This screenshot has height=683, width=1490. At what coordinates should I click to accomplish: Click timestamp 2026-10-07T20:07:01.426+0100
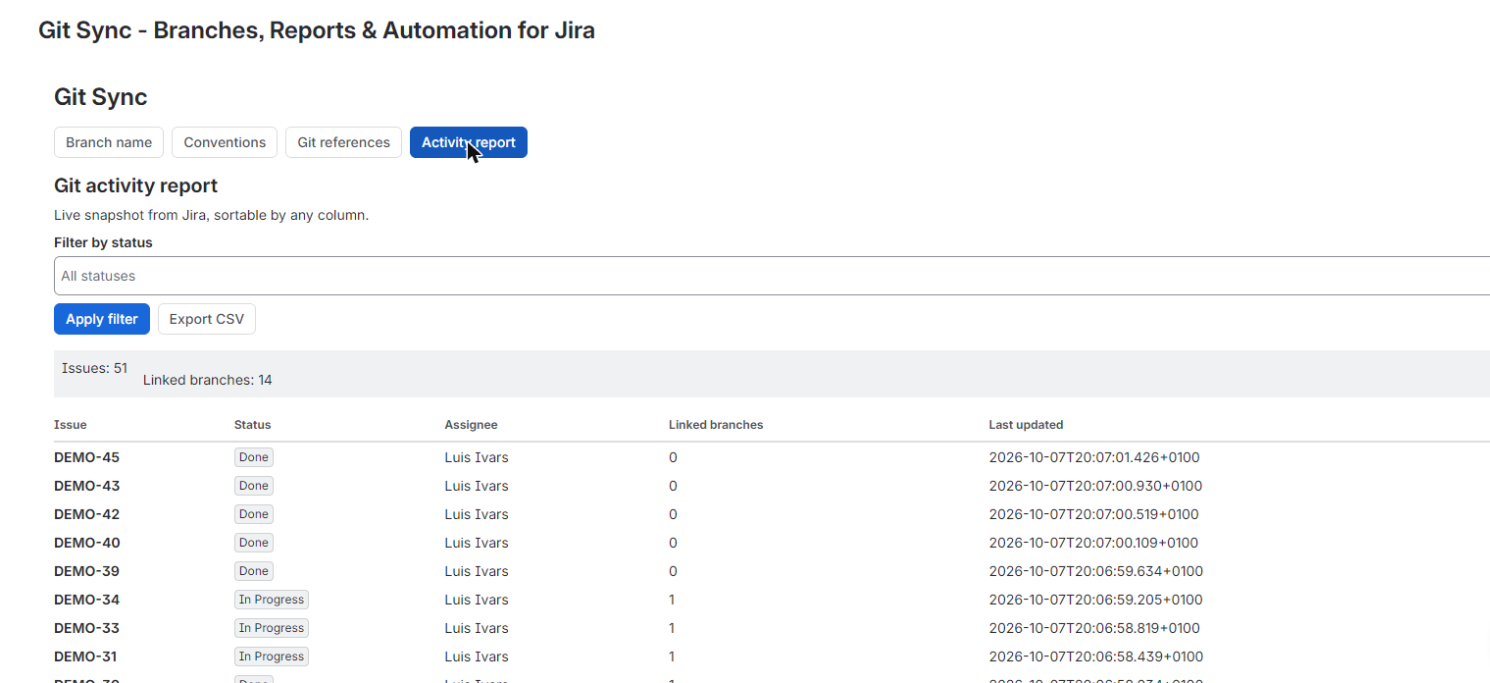click(1094, 458)
